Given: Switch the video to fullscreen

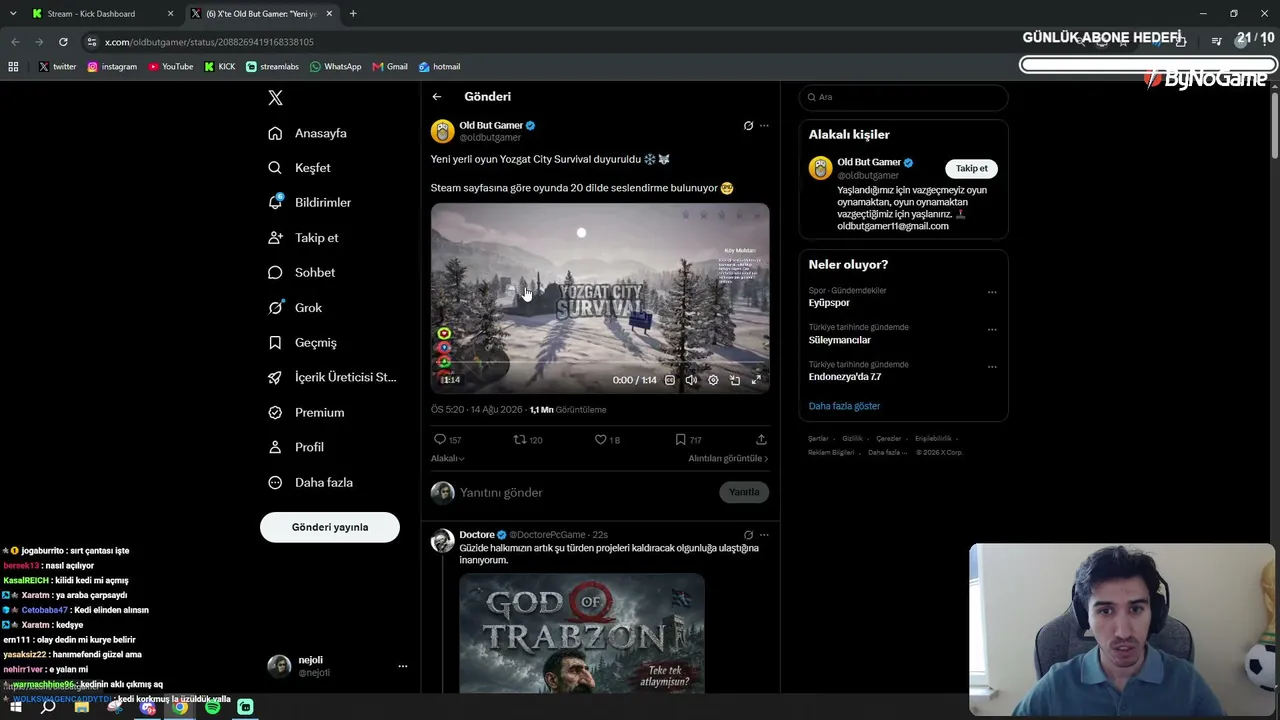Looking at the screenshot, I should [756, 380].
